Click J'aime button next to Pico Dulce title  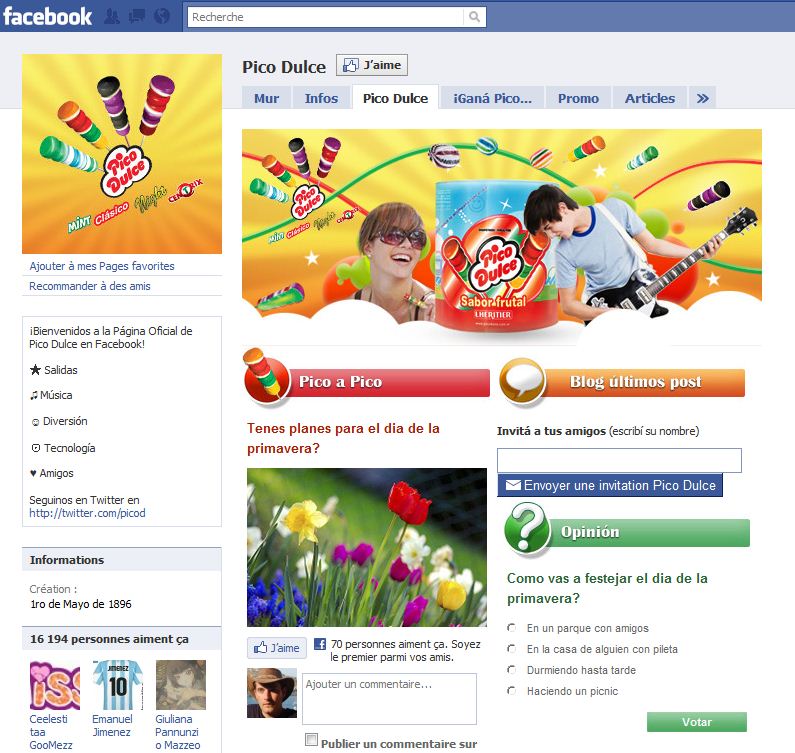point(372,65)
